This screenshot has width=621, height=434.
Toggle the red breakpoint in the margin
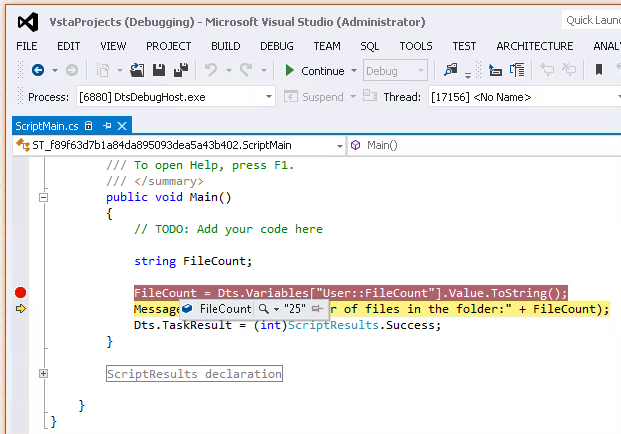[20, 292]
